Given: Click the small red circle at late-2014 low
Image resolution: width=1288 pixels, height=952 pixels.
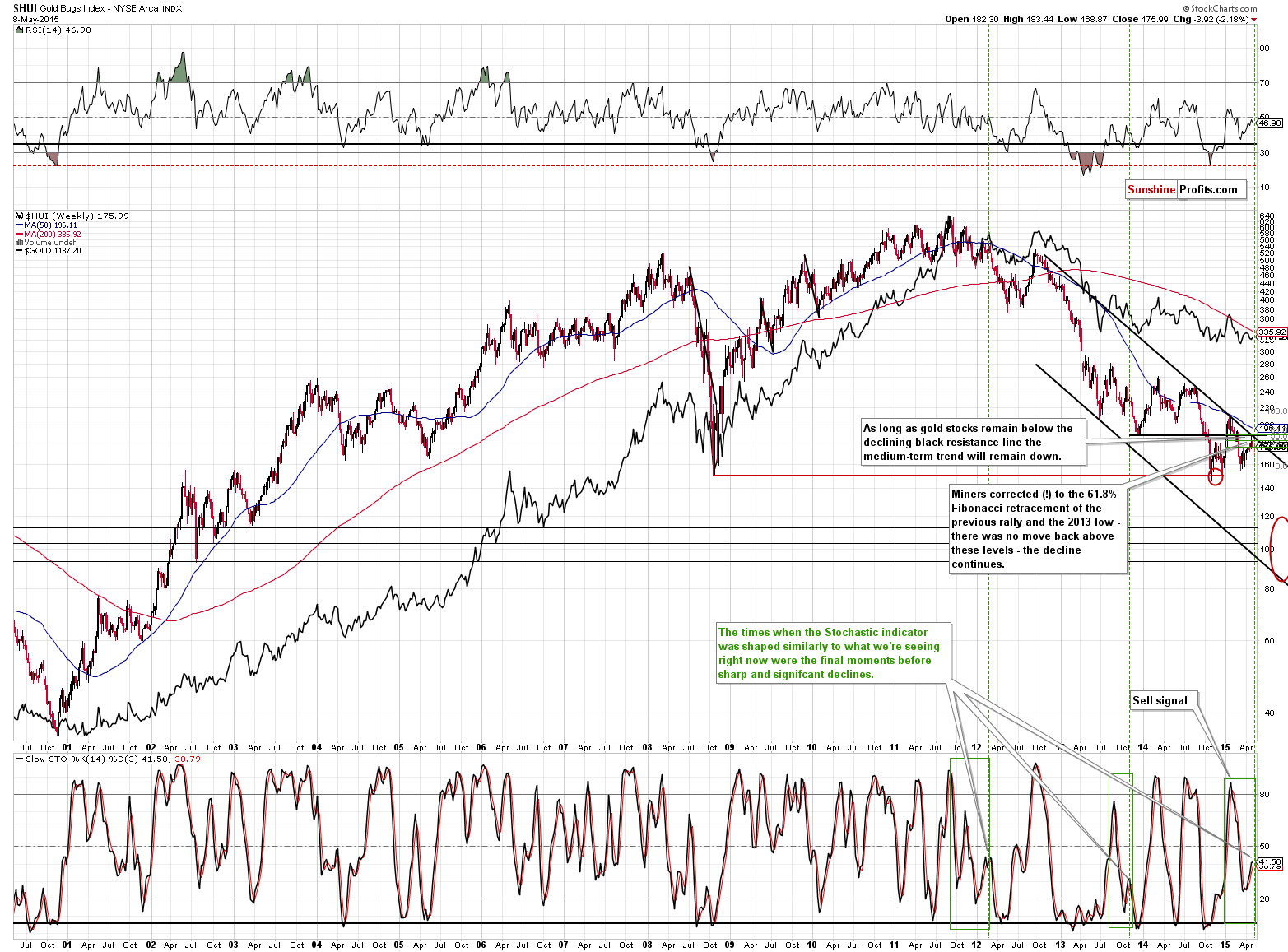Looking at the screenshot, I should pos(1216,476).
